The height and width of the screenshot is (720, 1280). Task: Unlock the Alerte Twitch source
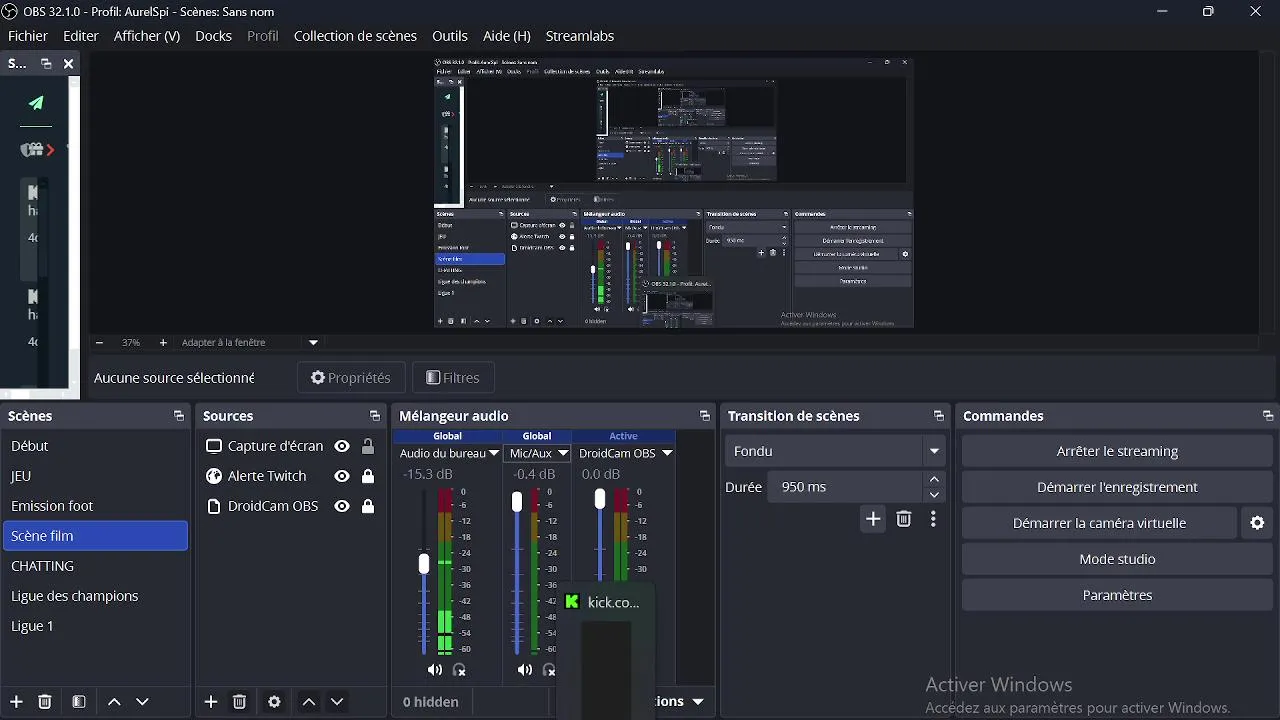(368, 476)
